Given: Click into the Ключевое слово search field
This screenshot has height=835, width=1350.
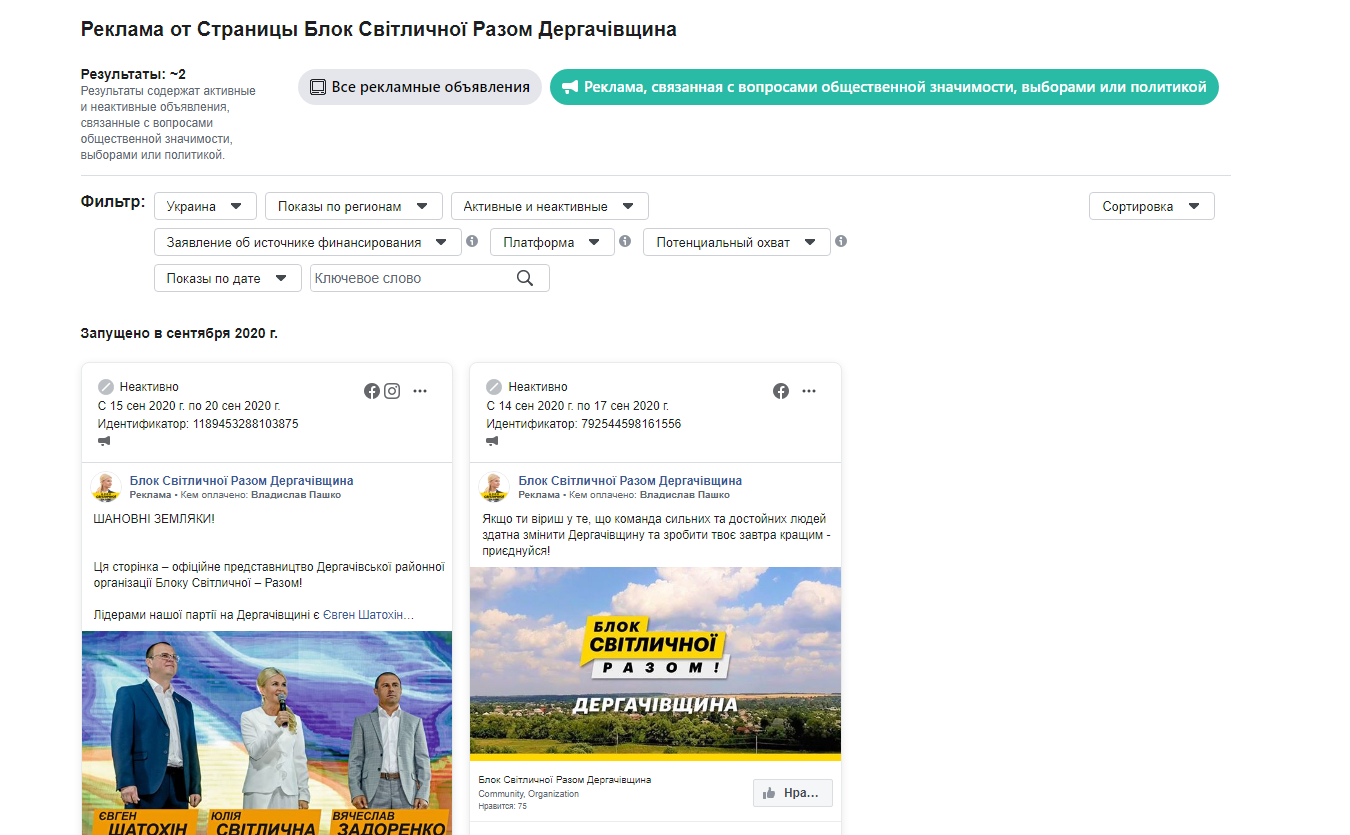Looking at the screenshot, I should [x=410, y=278].
